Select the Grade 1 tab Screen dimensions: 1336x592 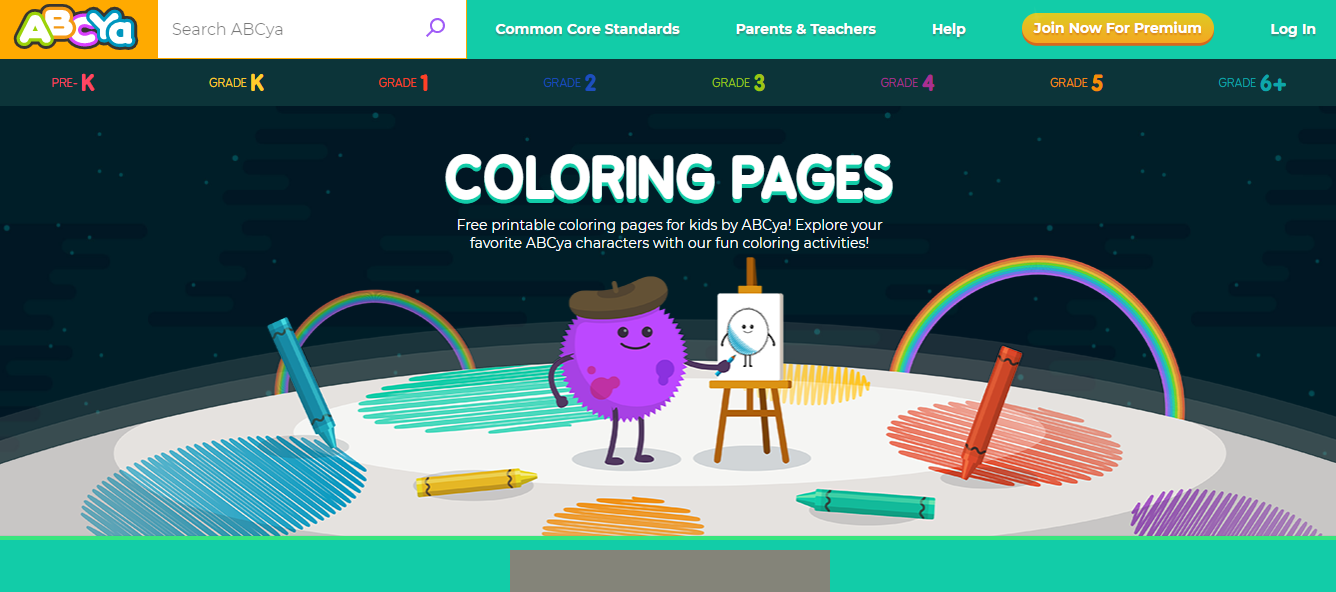point(403,83)
